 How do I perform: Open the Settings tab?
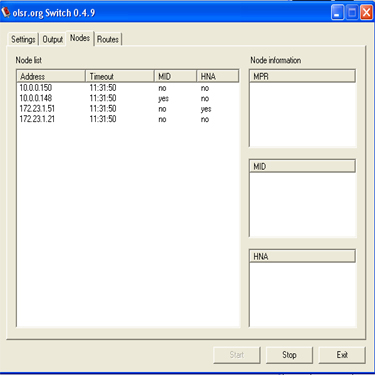tap(23, 39)
